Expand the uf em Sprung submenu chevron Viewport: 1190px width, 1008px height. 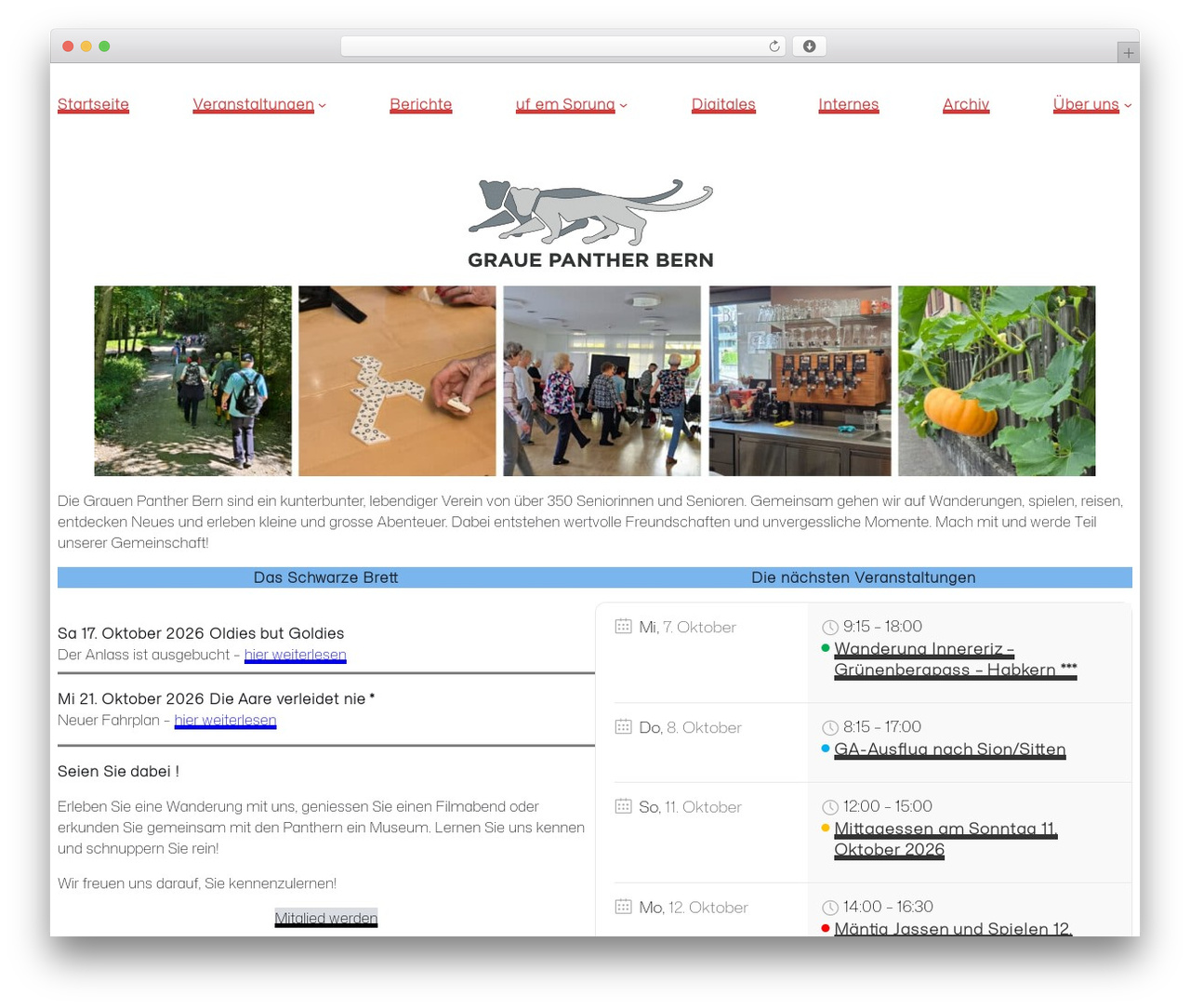click(x=623, y=106)
